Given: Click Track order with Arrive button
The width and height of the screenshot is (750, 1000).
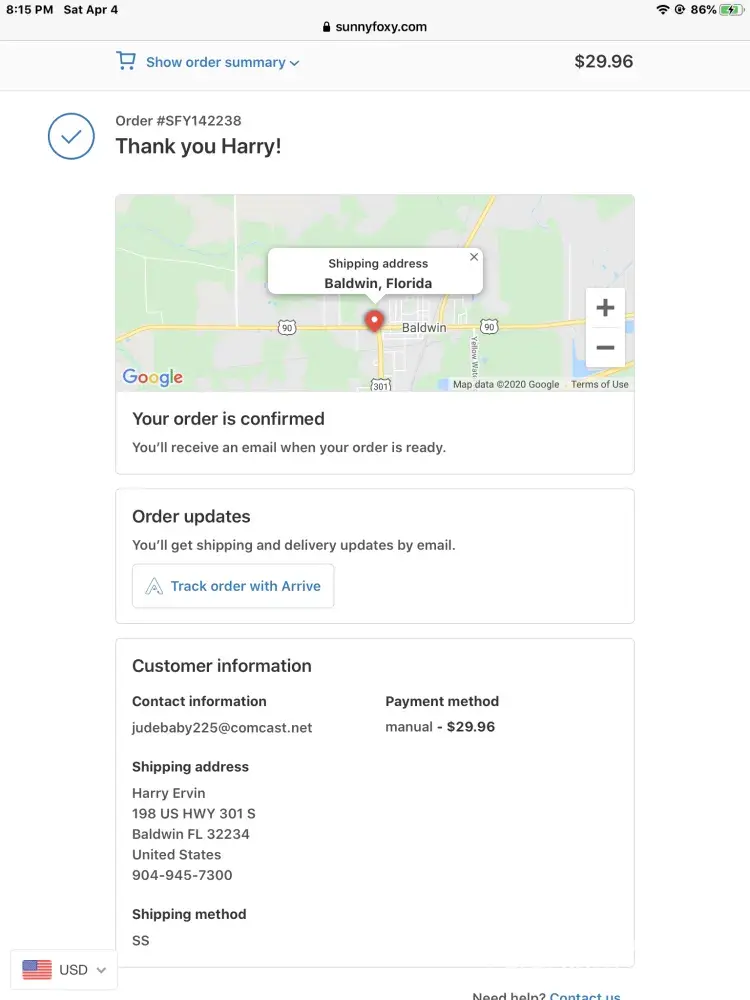Looking at the screenshot, I should tap(233, 586).
